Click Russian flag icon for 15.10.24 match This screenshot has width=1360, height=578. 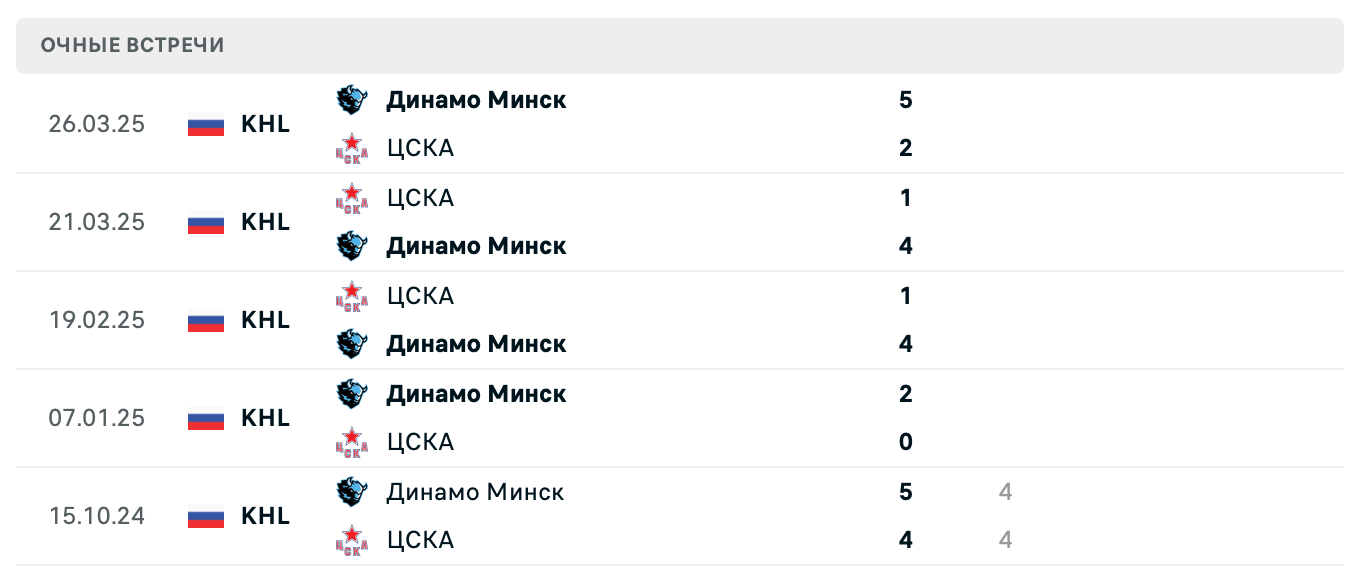pyautogui.click(x=206, y=517)
